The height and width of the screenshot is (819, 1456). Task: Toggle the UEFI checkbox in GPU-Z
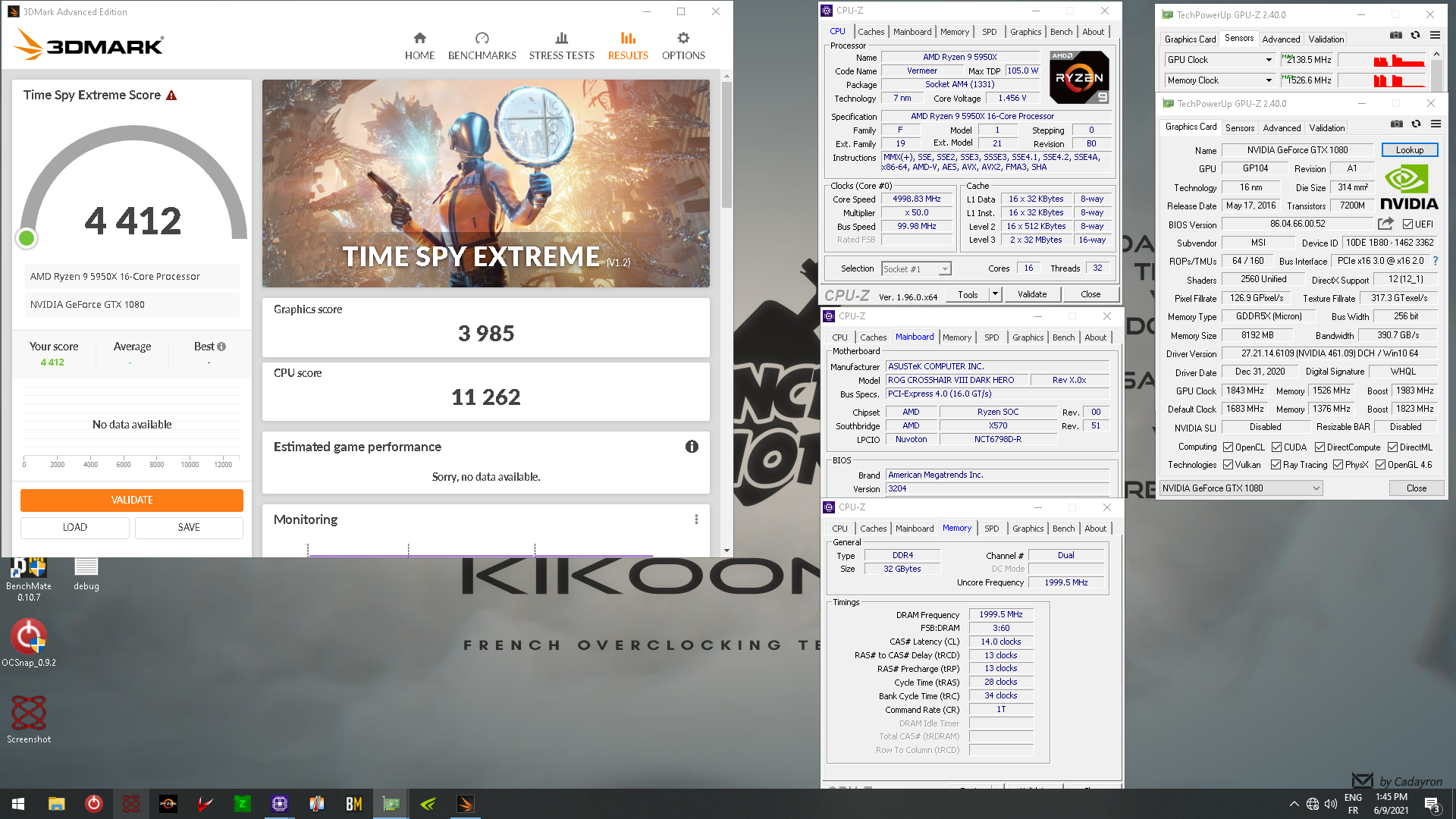click(1407, 224)
